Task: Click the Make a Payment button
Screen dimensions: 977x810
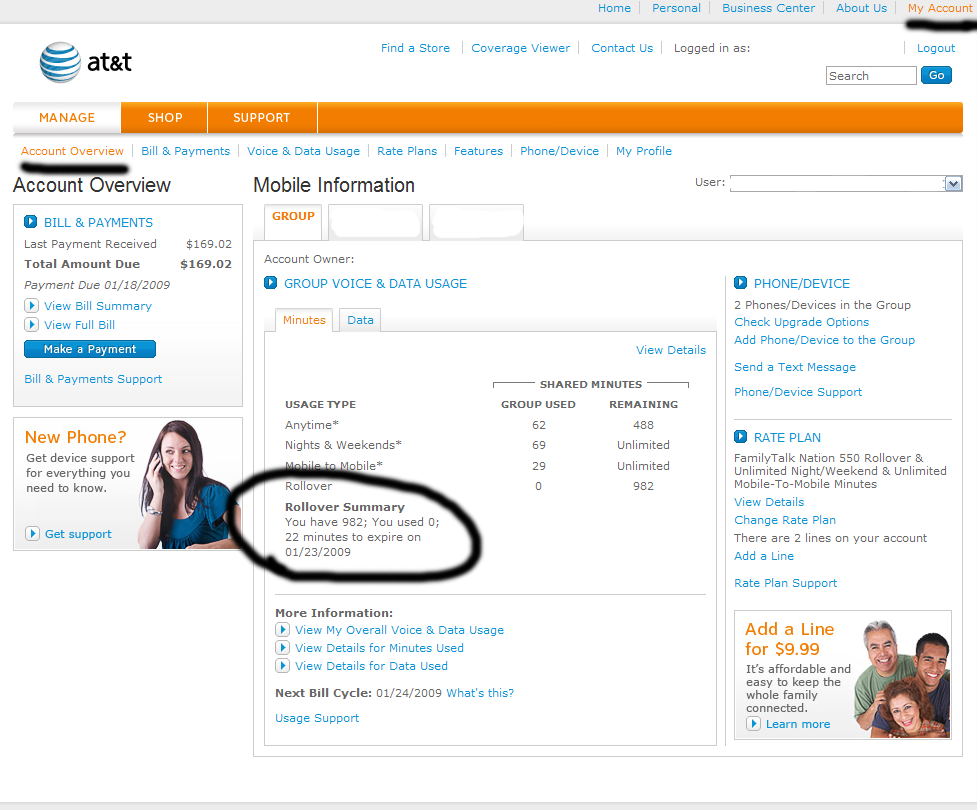Action: coord(90,349)
